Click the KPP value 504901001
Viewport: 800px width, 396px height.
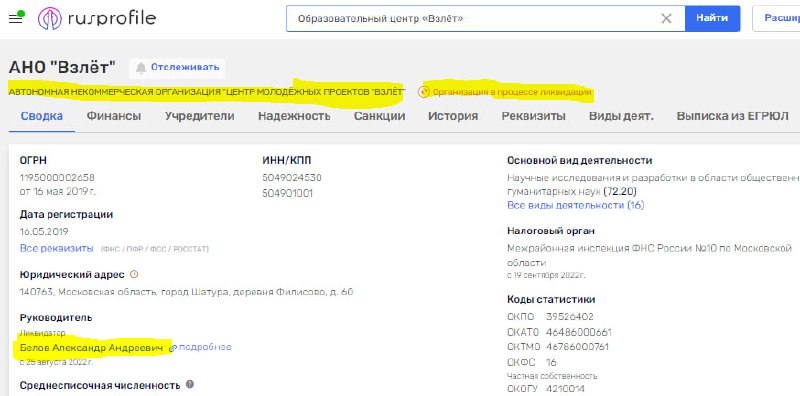click(288, 193)
